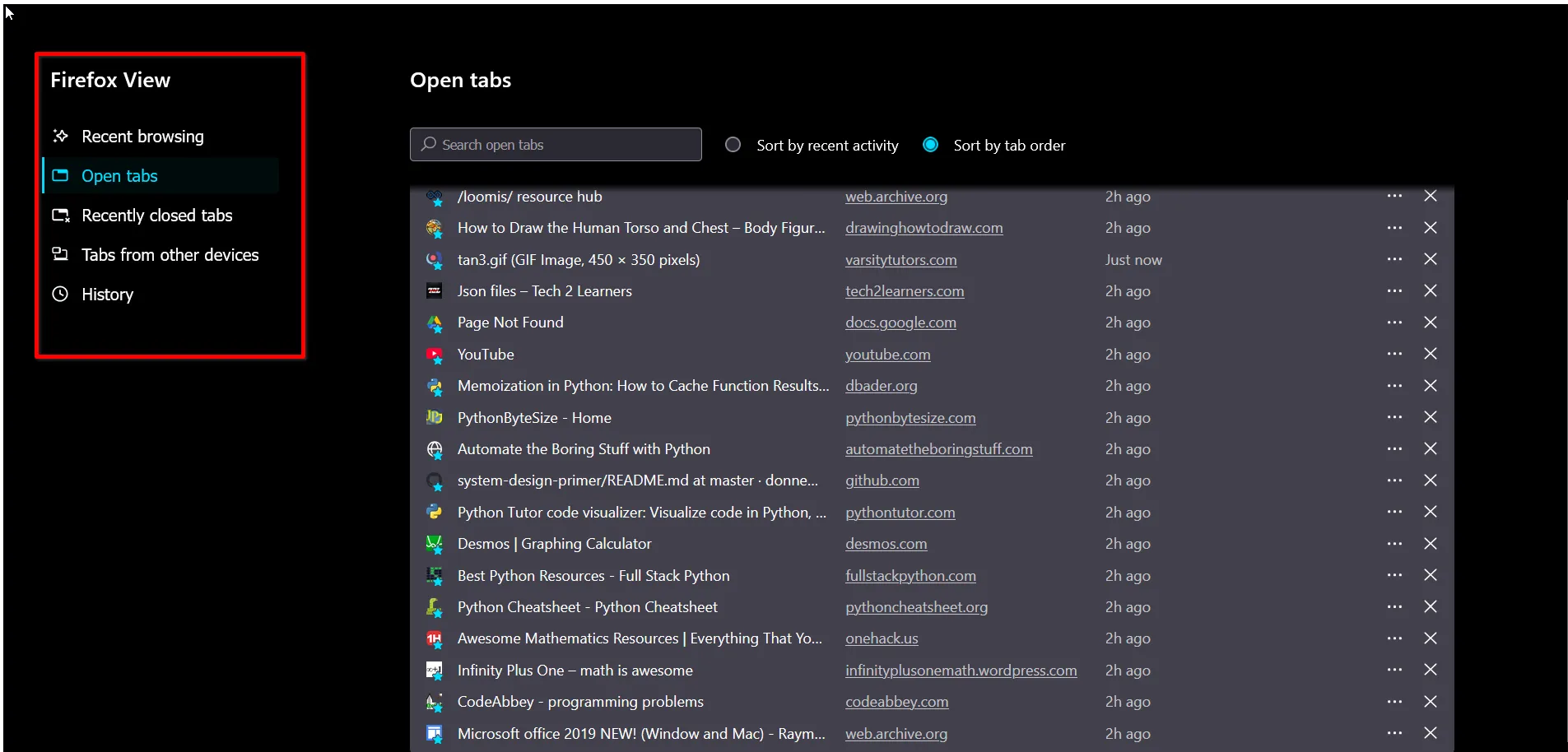Close the Microsoft office 2019 tab
The image size is (1568, 752).
coord(1431,732)
